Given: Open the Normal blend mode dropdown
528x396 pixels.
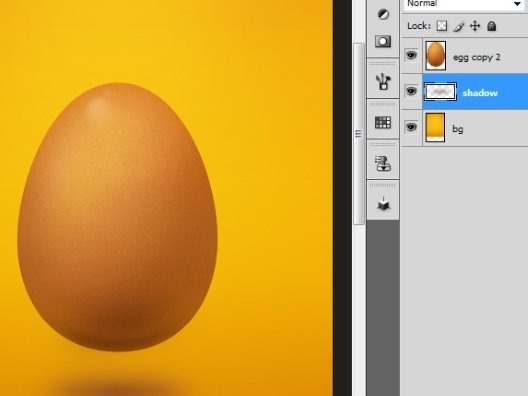Looking at the screenshot, I should click(464, 4).
